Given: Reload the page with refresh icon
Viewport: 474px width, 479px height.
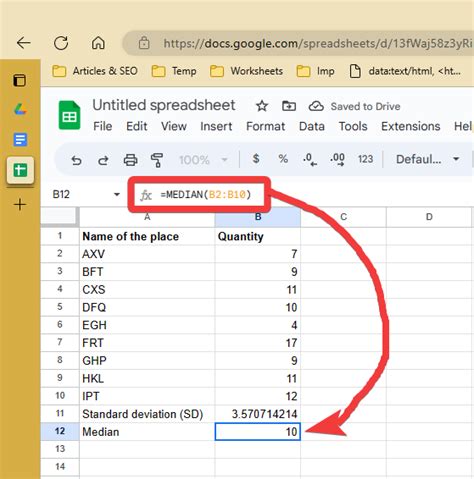Looking at the screenshot, I should pyautogui.click(x=61, y=43).
